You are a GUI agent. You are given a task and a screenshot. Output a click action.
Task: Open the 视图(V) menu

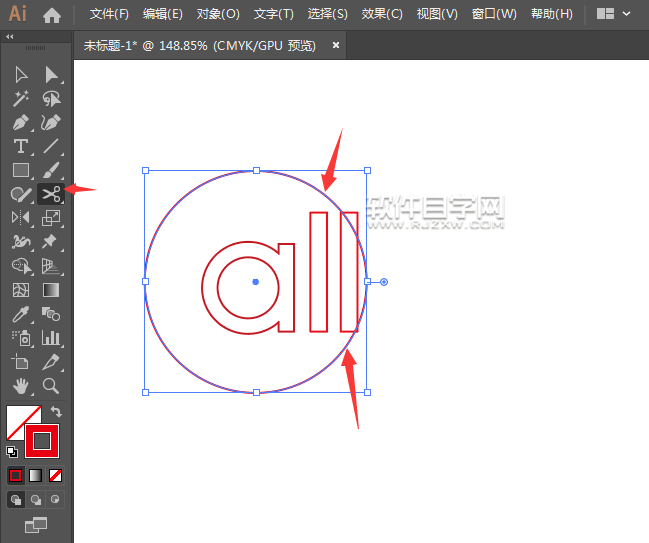(437, 14)
